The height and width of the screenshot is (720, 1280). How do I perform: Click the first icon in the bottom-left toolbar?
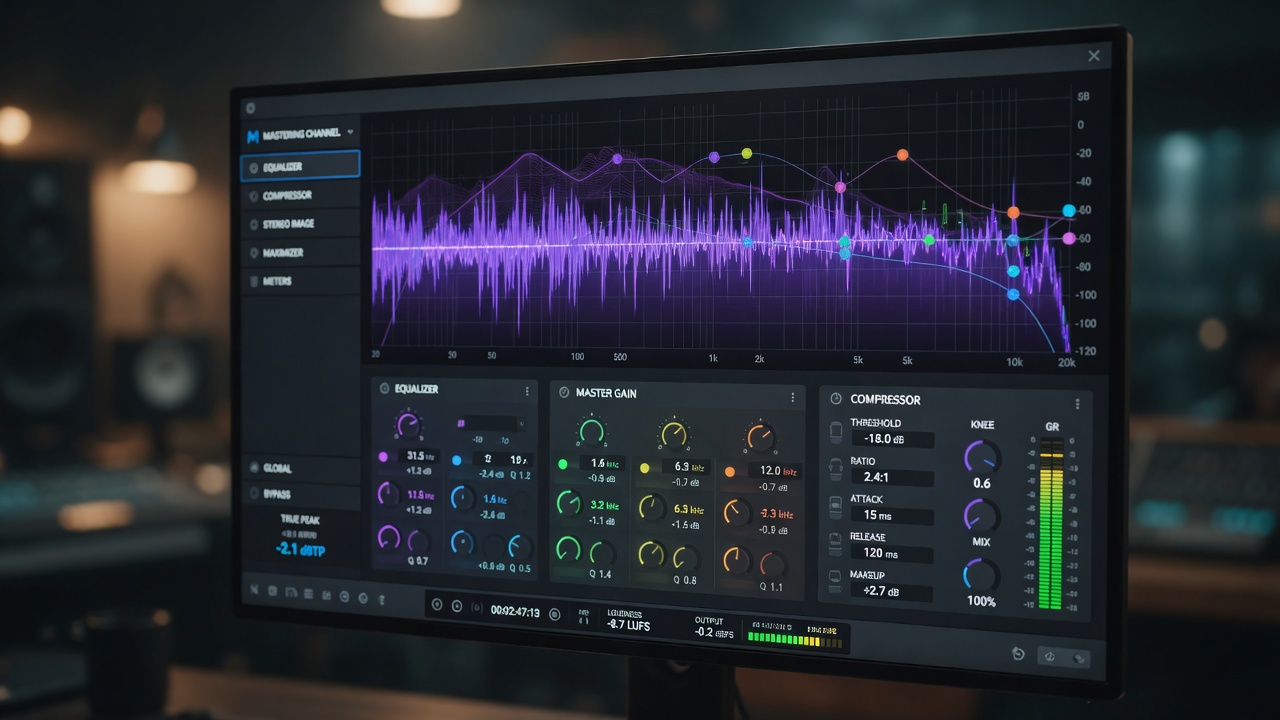pyautogui.click(x=255, y=590)
